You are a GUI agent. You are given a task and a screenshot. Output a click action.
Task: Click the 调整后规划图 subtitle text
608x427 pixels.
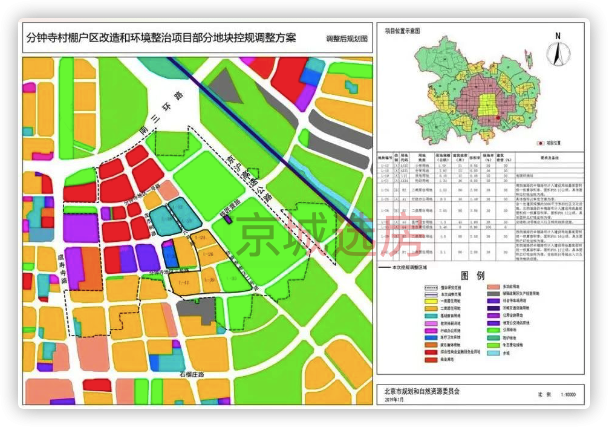347,39
